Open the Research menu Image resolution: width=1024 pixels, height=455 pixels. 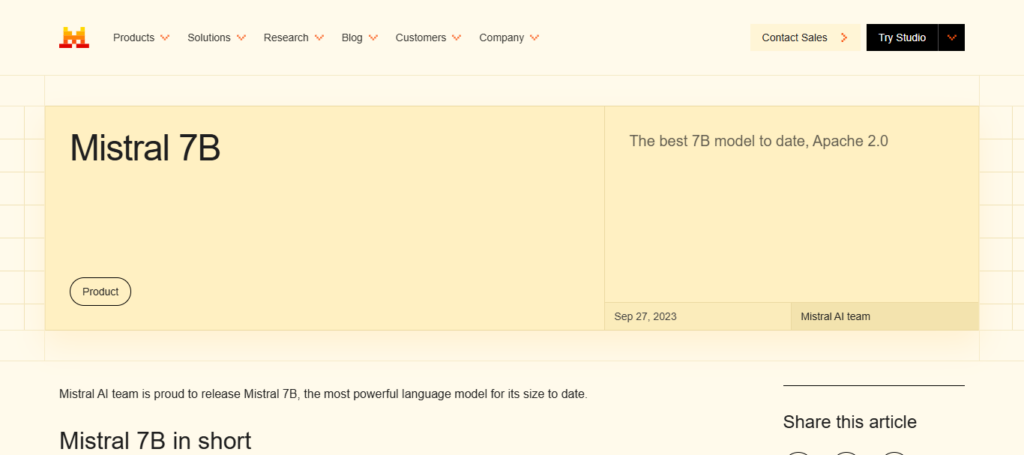coord(286,38)
